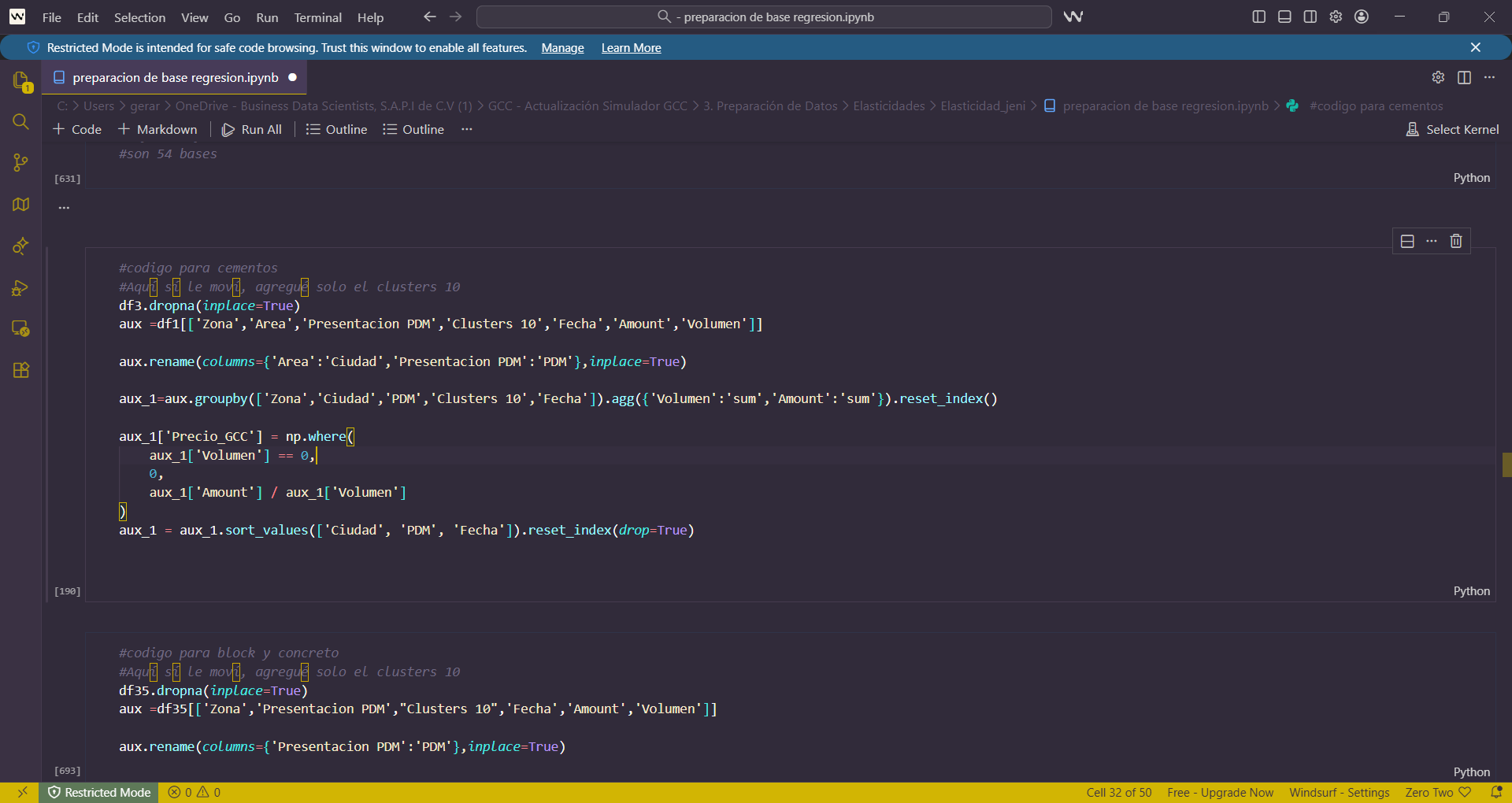Open the notebook toolbar more actions overflow
Screen dimensions: 1512x803
(467, 129)
